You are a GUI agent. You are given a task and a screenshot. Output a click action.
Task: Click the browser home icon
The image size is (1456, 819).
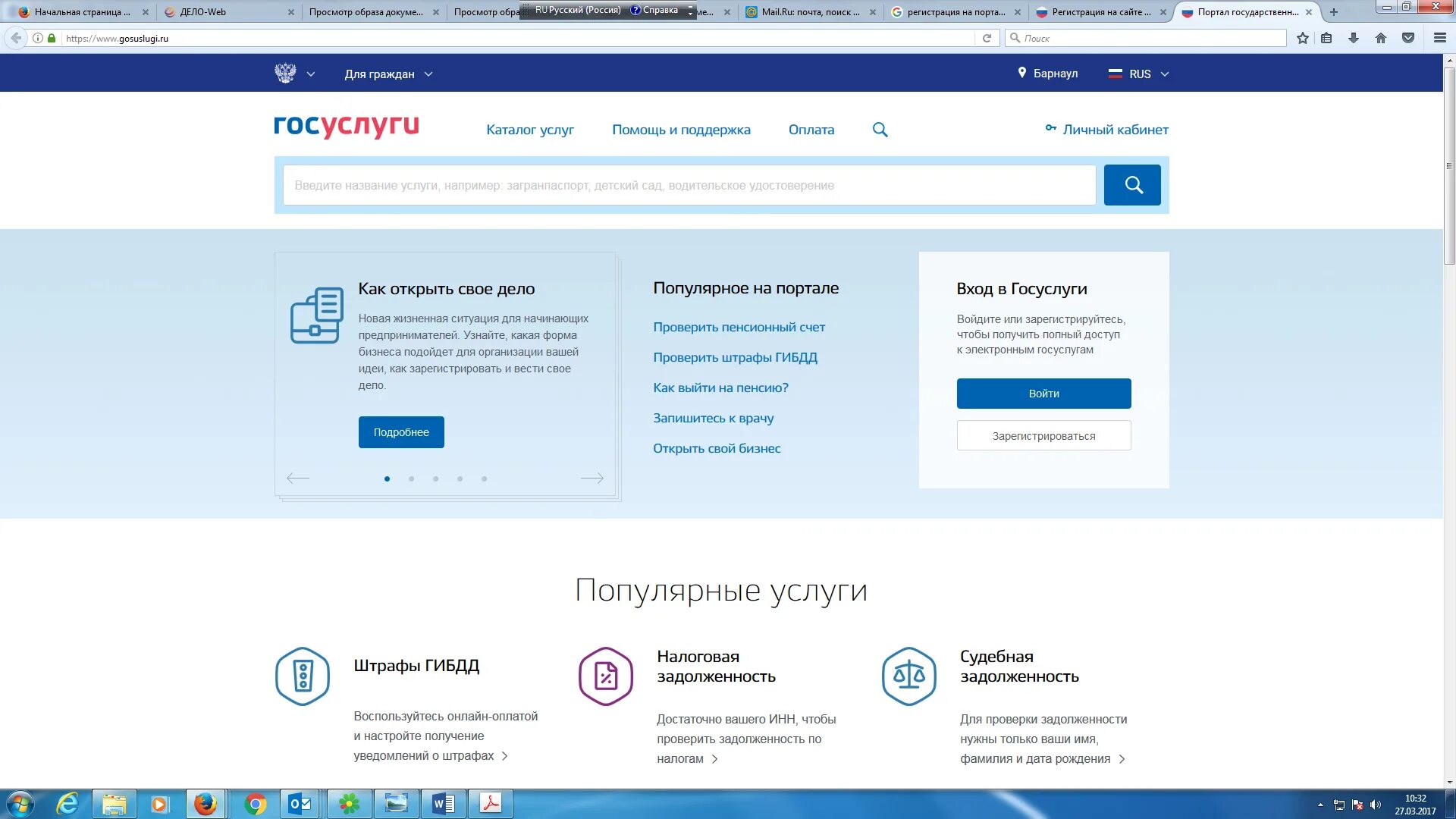(x=1380, y=38)
